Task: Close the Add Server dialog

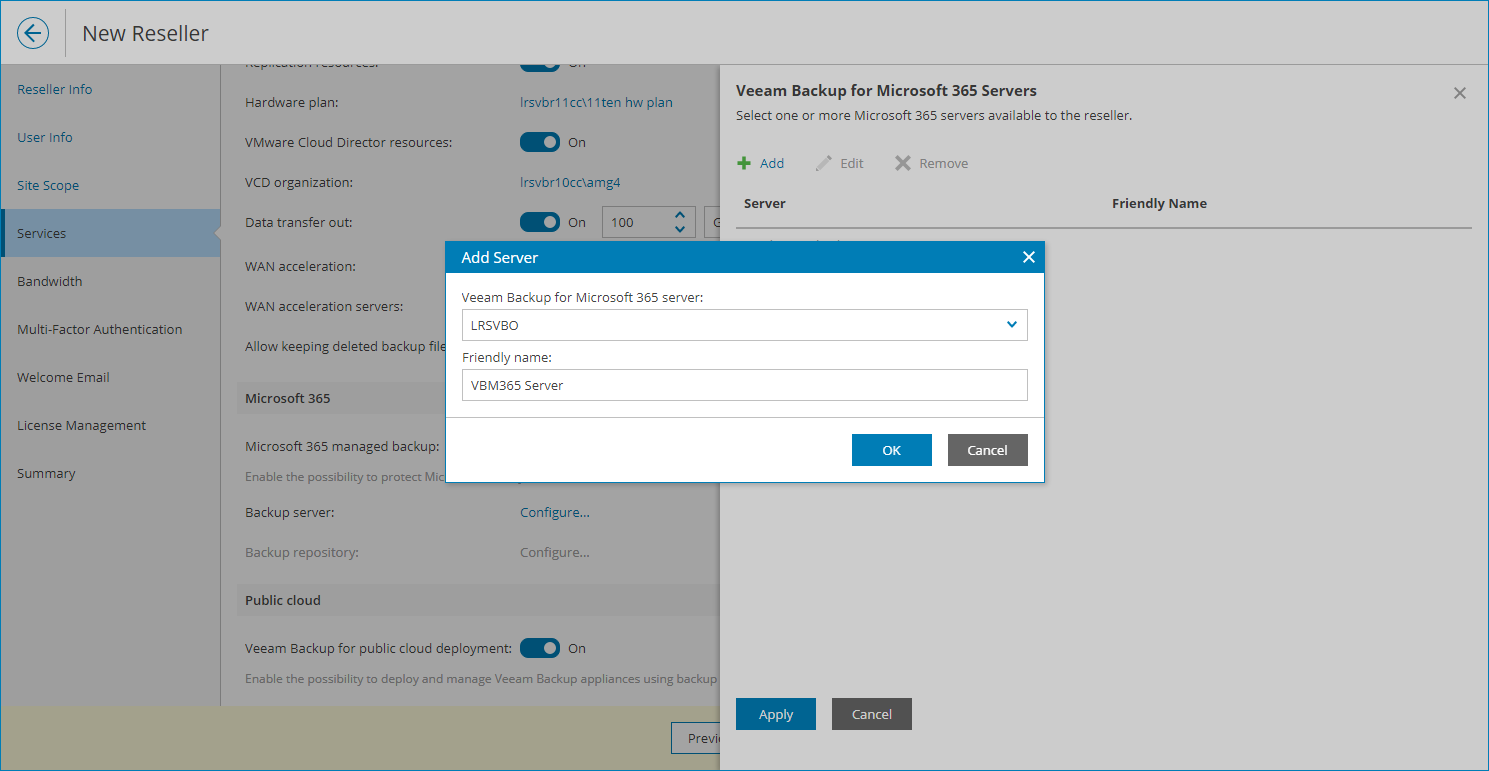Action: (x=1028, y=257)
